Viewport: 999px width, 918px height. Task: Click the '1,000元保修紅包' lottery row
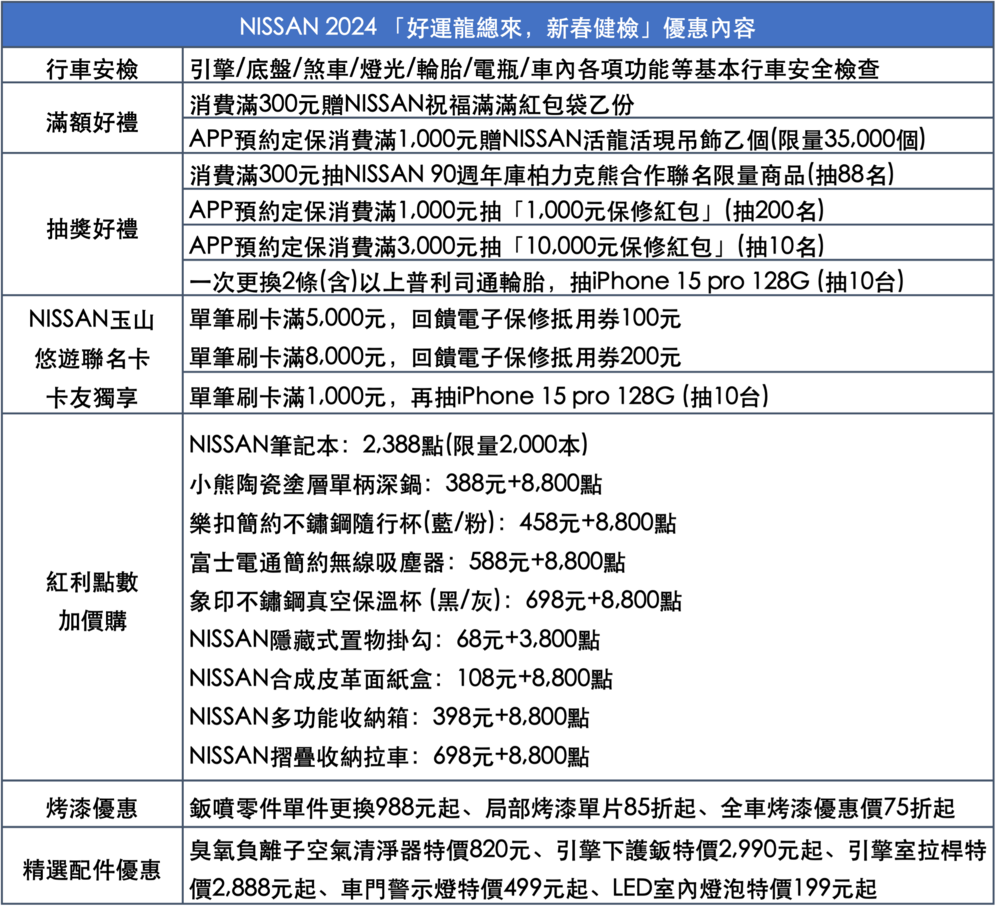pos(507,210)
